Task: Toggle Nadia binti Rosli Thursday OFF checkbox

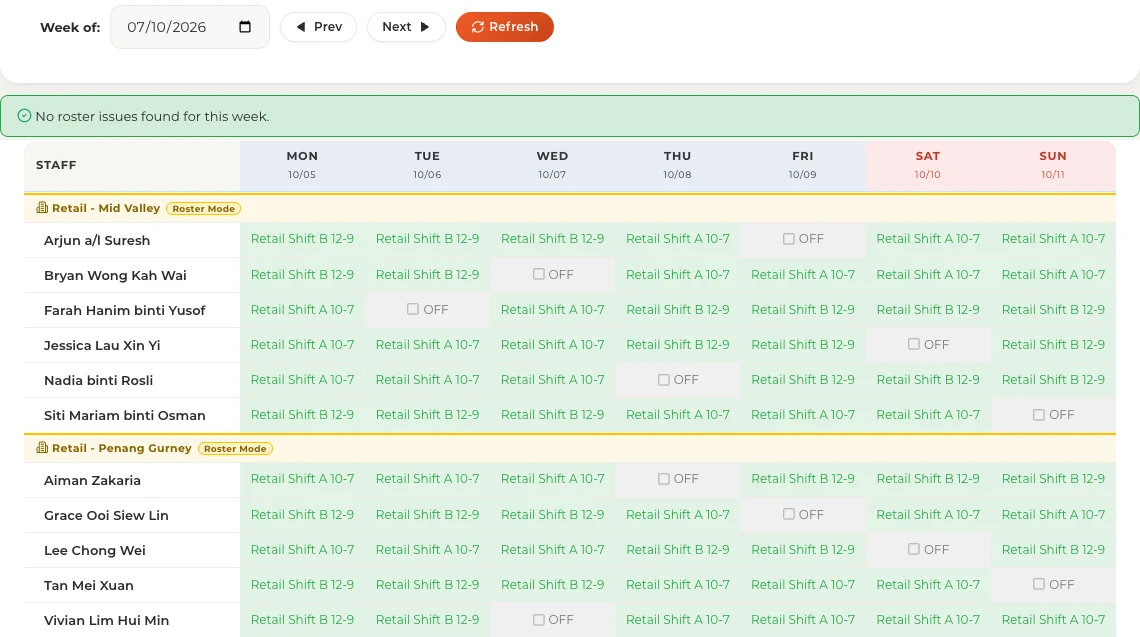Action: [x=664, y=380]
